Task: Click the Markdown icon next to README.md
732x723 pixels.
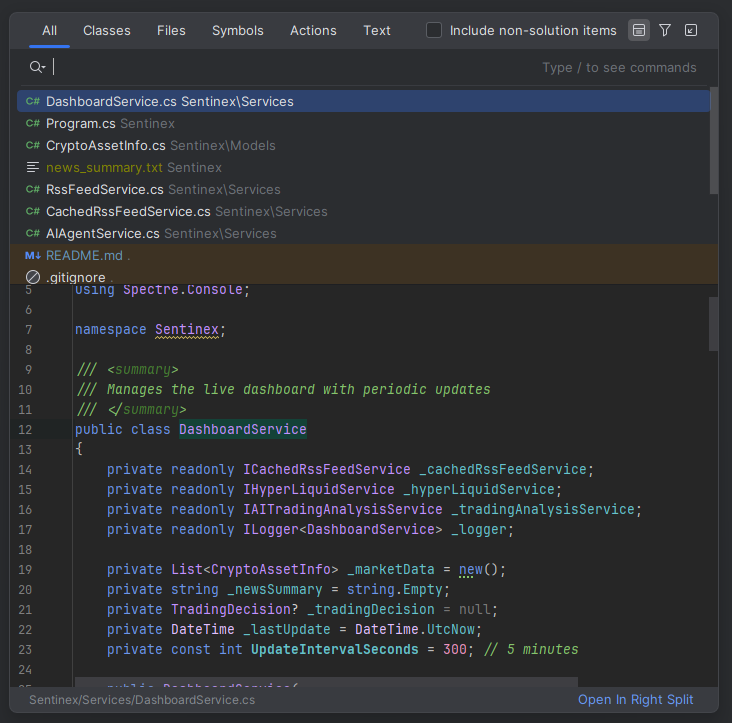Action: pyautogui.click(x=33, y=255)
